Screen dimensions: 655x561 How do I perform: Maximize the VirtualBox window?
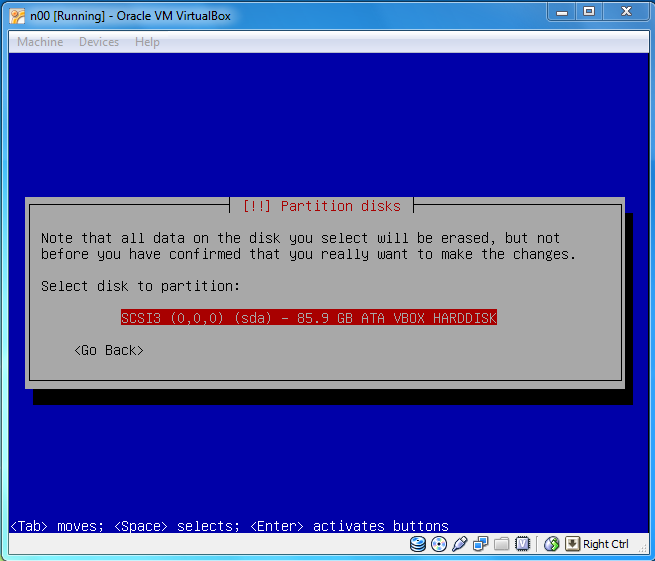[589, 12]
